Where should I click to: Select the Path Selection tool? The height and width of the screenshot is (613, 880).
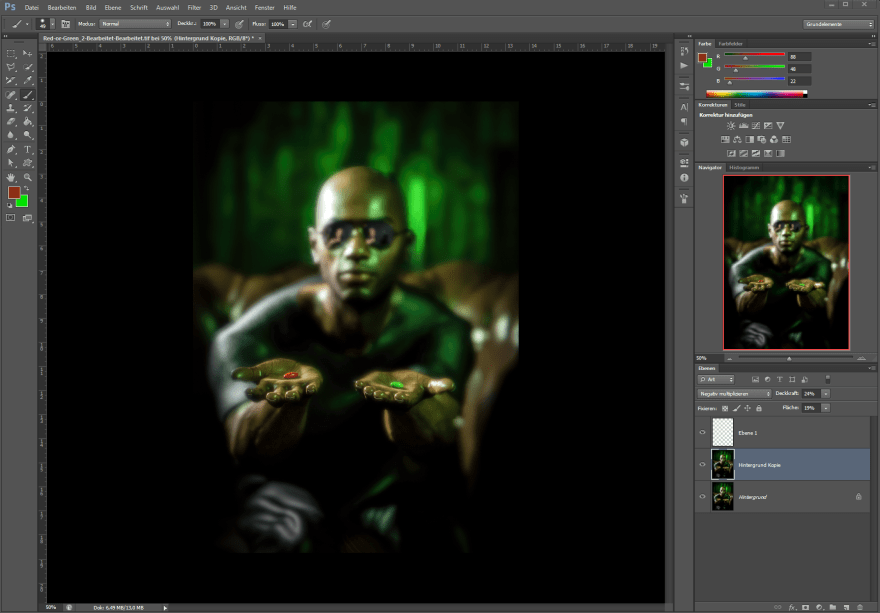pyautogui.click(x=11, y=163)
